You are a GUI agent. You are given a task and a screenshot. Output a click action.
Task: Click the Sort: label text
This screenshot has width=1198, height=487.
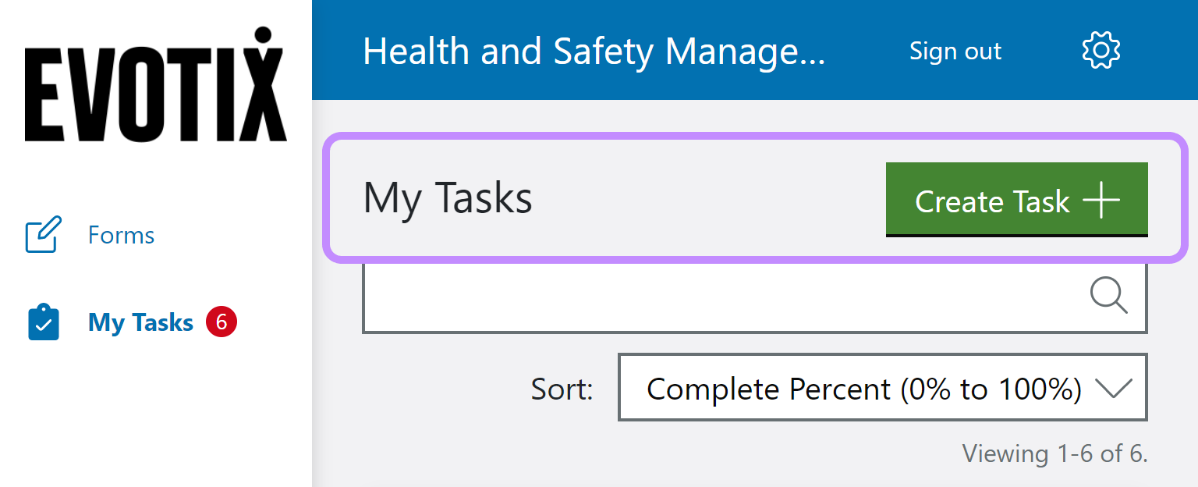coord(562,388)
